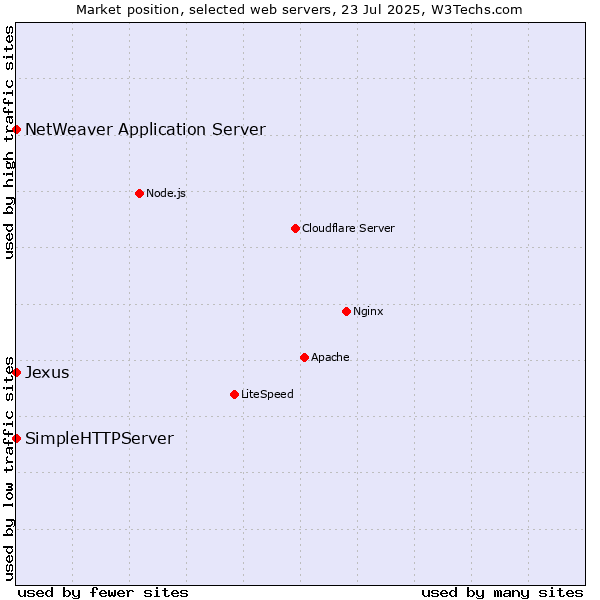
Task: Click the SimpleHTTPServer red marker
Action: point(16,439)
